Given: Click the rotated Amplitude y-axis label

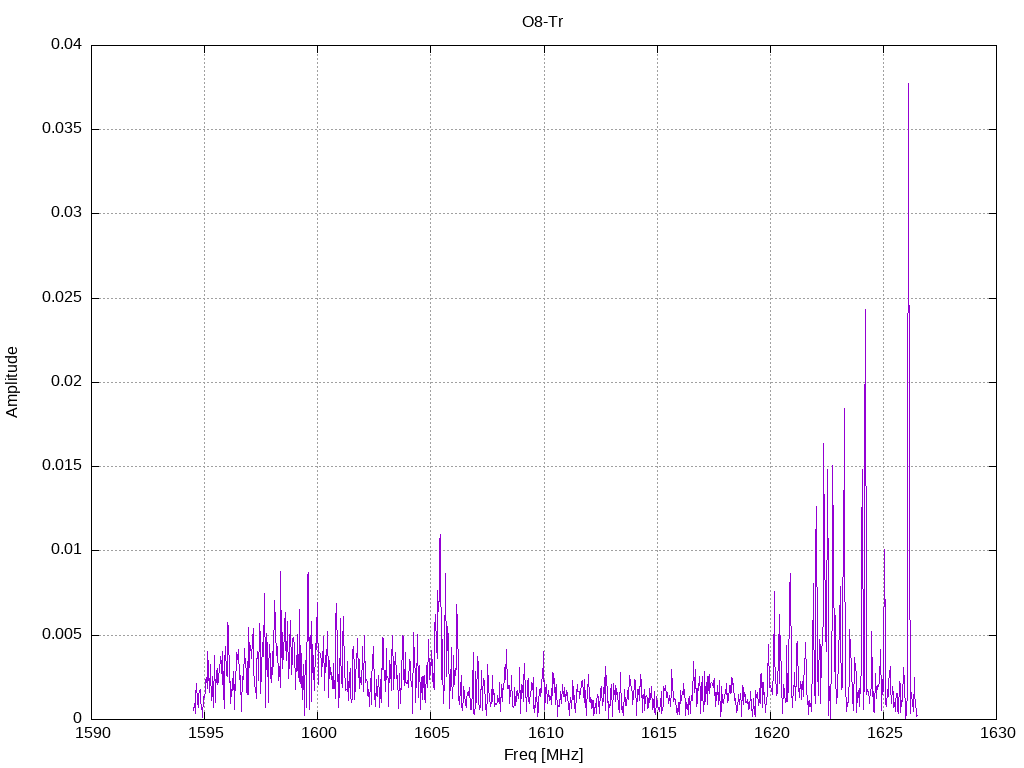Looking at the screenshot, I should coord(12,381).
